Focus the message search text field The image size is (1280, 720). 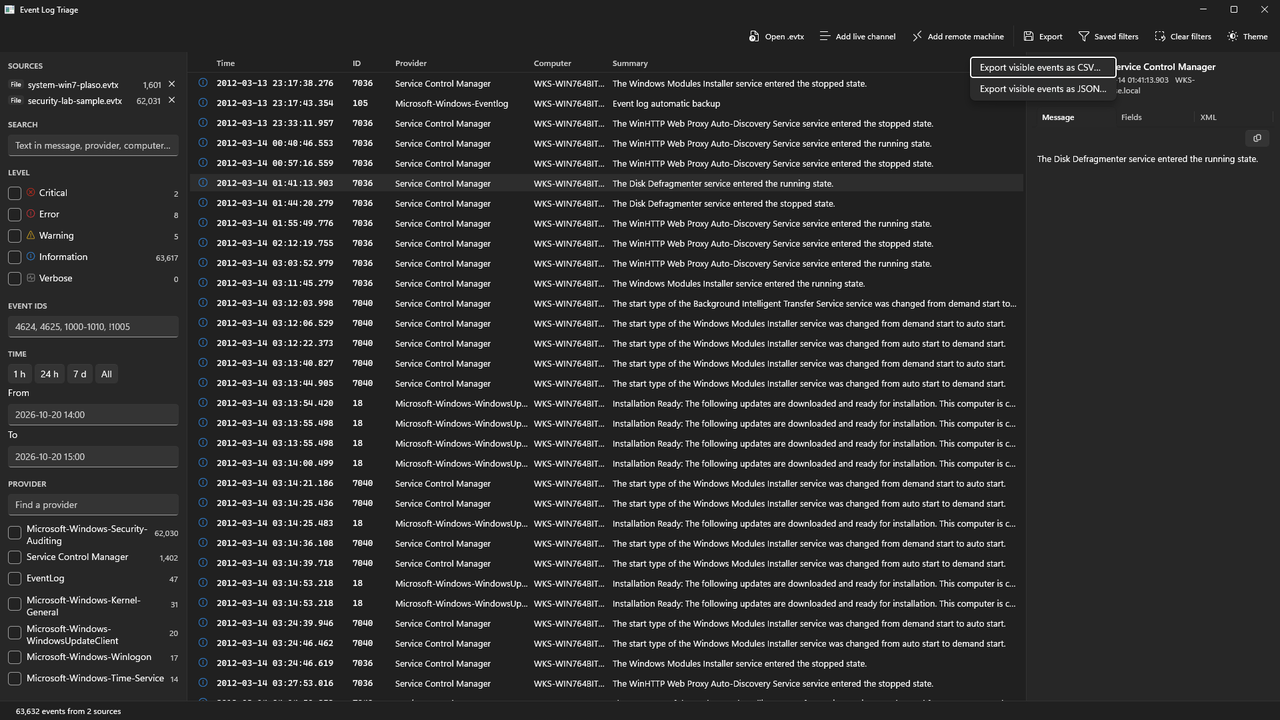(93, 146)
